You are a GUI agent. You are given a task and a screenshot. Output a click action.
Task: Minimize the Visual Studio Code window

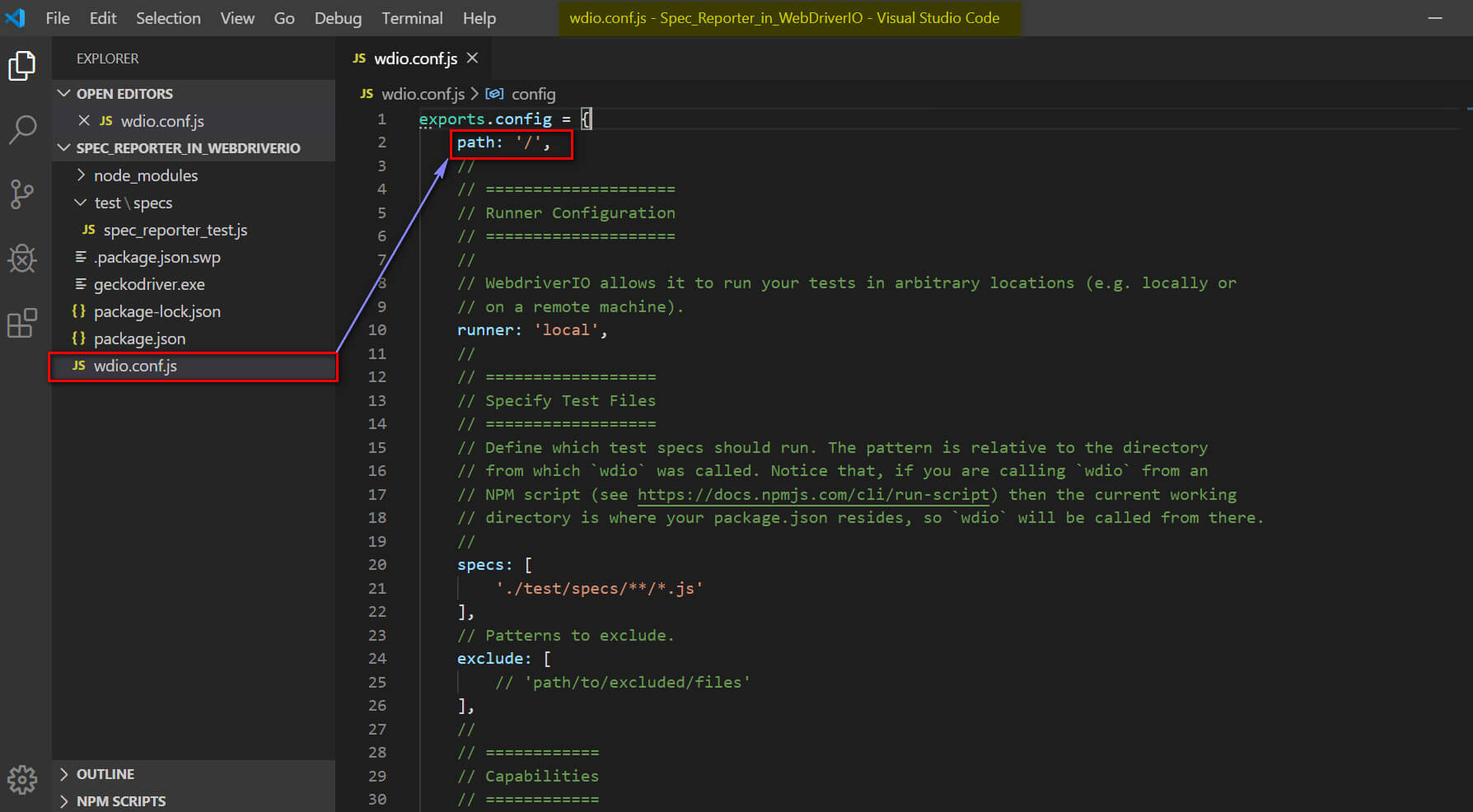[1435, 18]
